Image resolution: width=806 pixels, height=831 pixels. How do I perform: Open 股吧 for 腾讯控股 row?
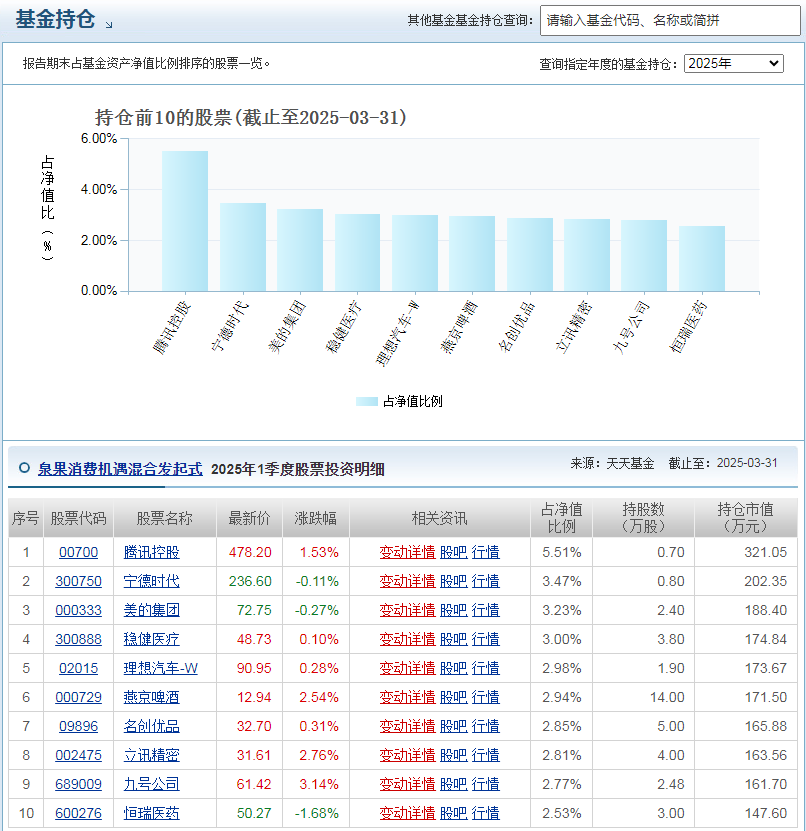click(x=454, y=552)
